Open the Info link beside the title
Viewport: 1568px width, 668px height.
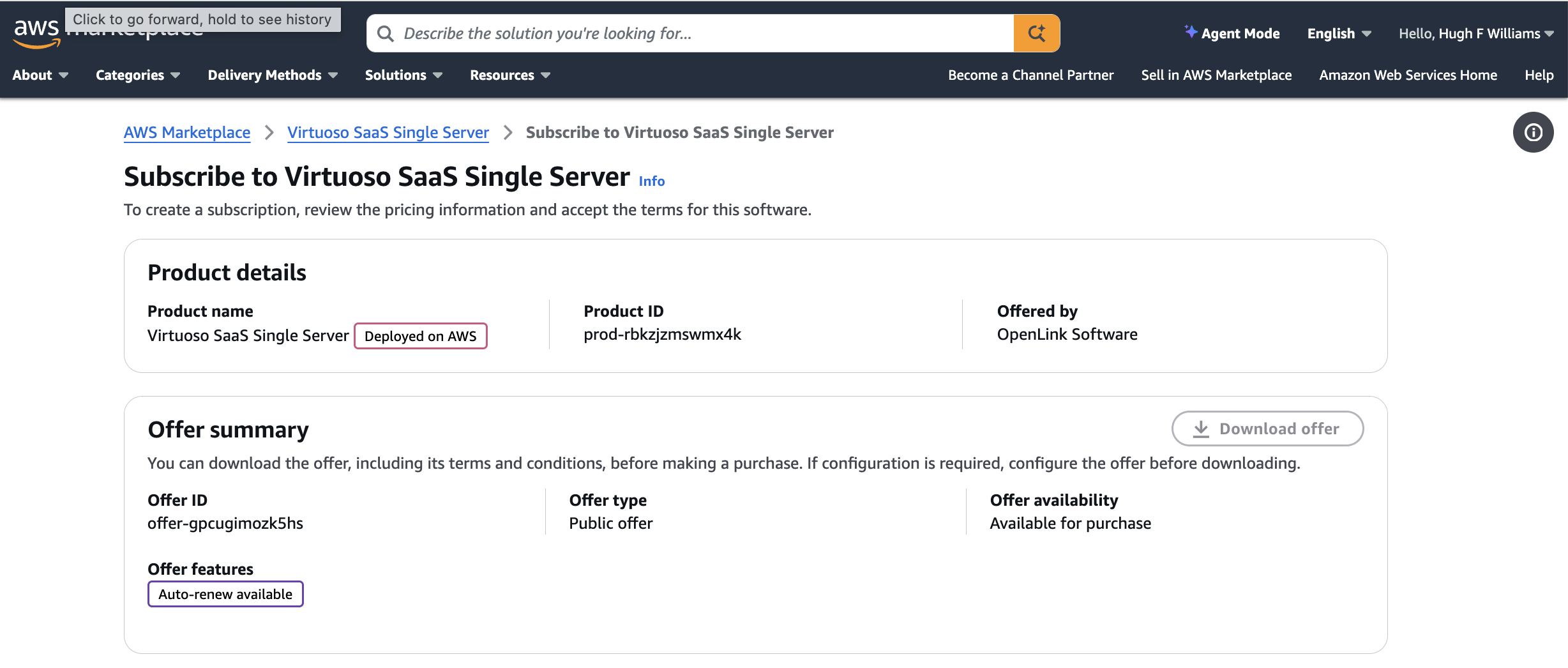tap(652, 181)
